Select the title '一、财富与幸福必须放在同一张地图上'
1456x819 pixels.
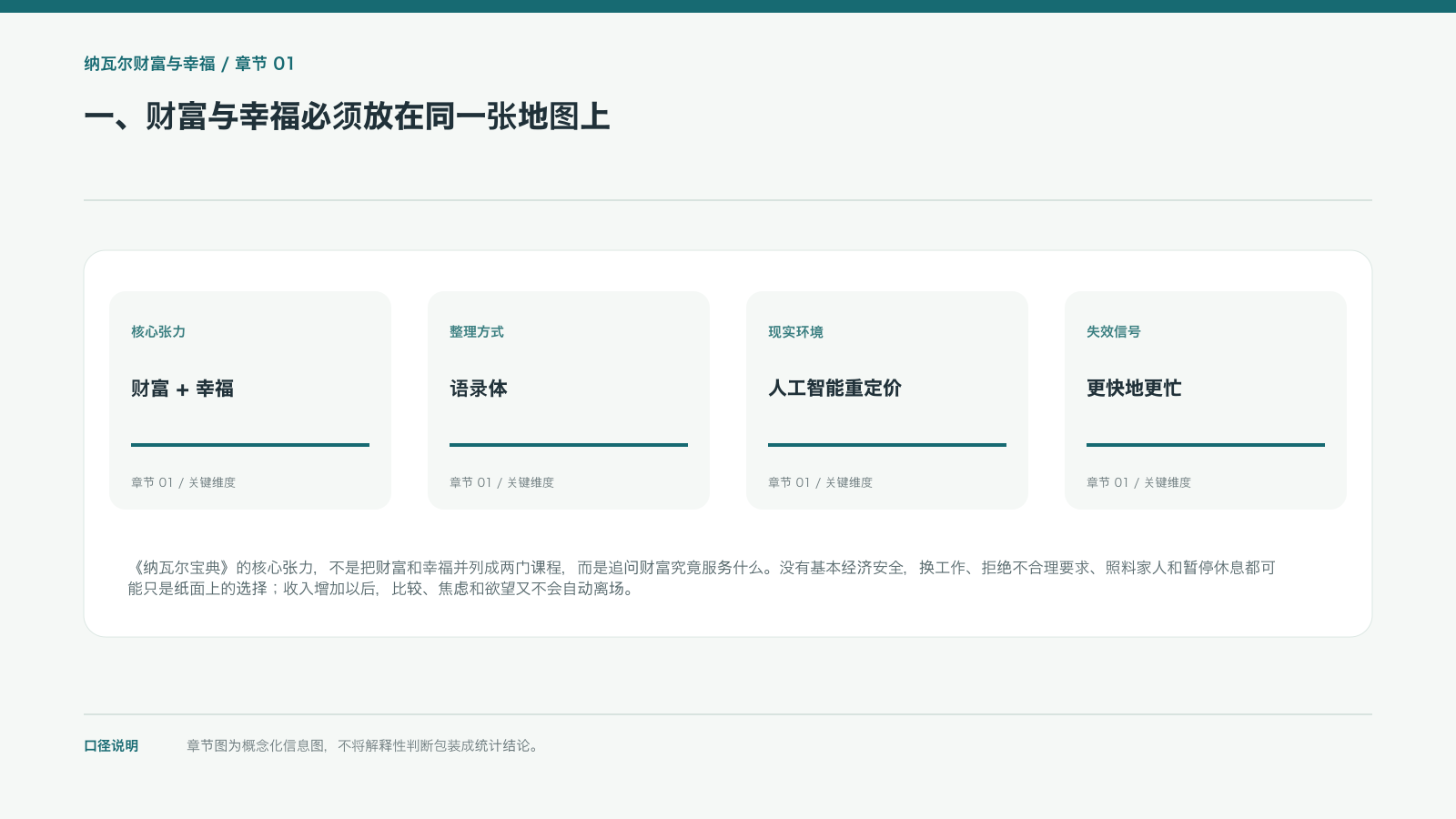point(347,116)
